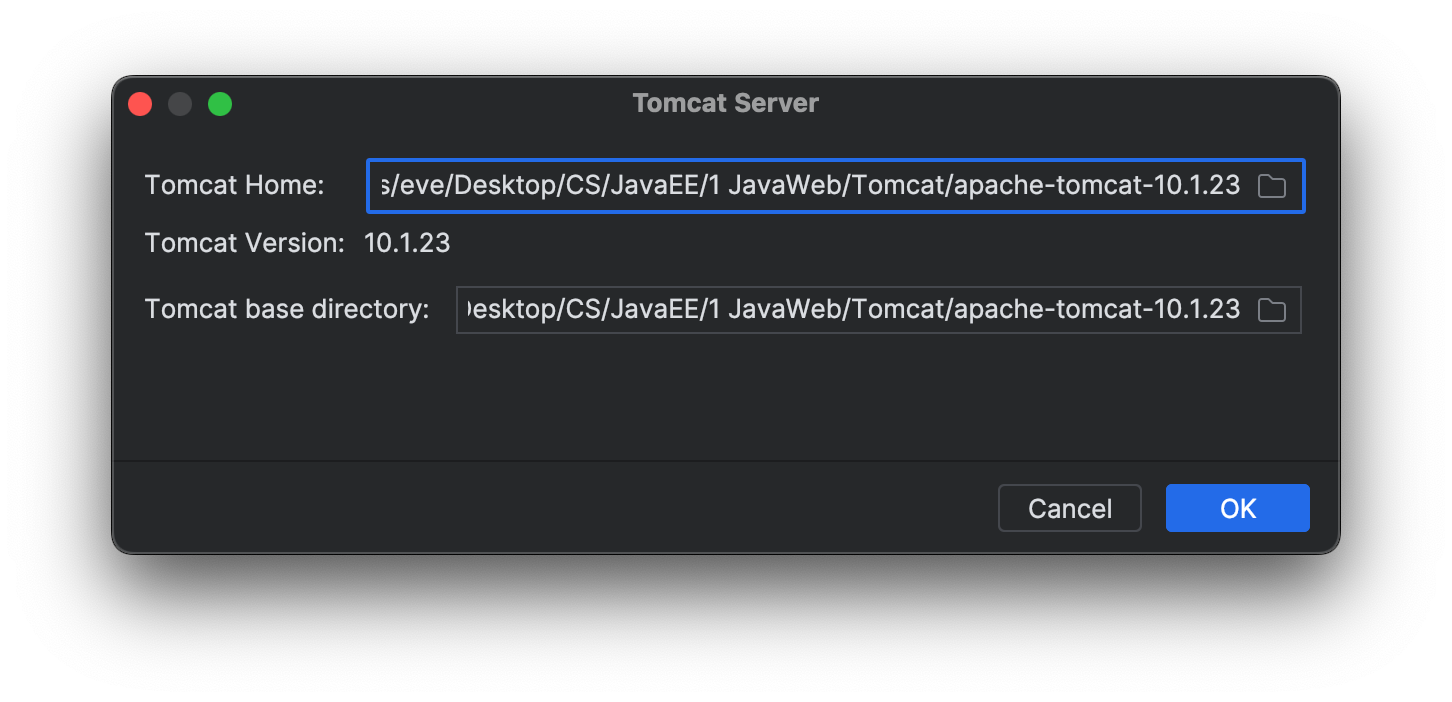This screenshot has height=702, width=1452.
Task: Click the Tomcat Version label 10.1.23
Action: (x=408, y=243)
